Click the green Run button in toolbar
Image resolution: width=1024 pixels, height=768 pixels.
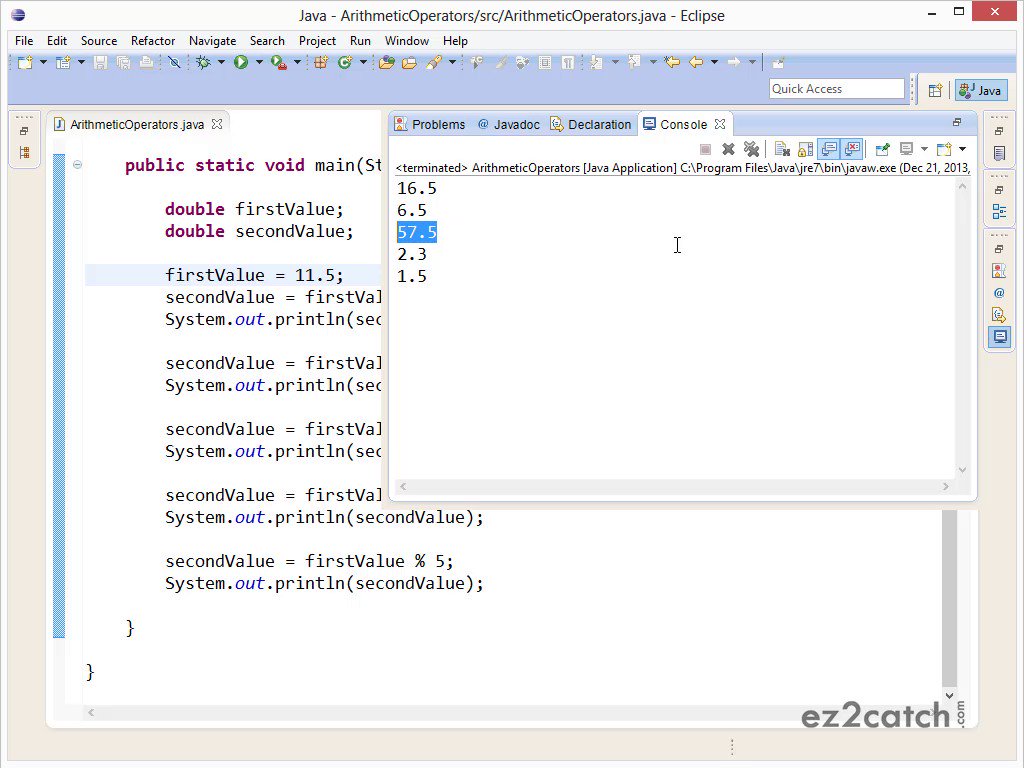[x=241, y=63]
